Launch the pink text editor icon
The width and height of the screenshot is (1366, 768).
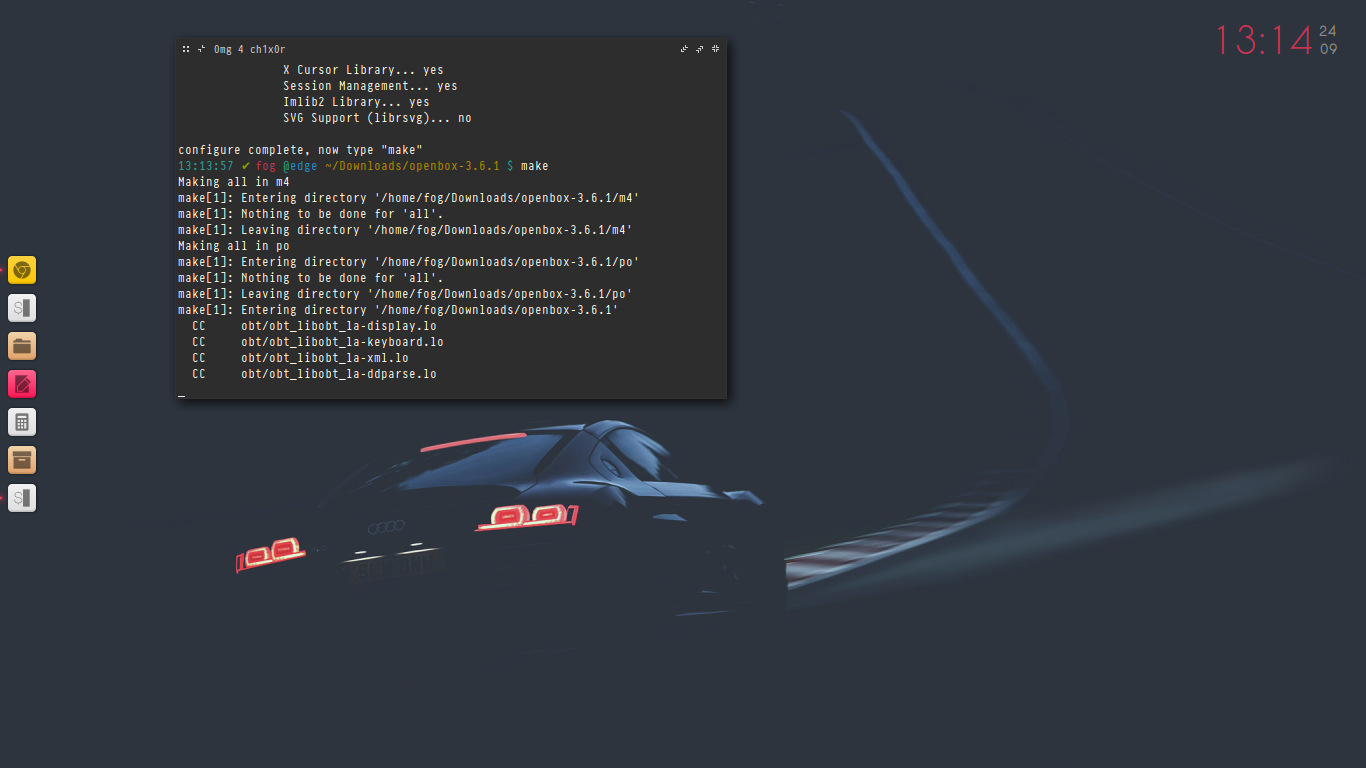[22, 384]
